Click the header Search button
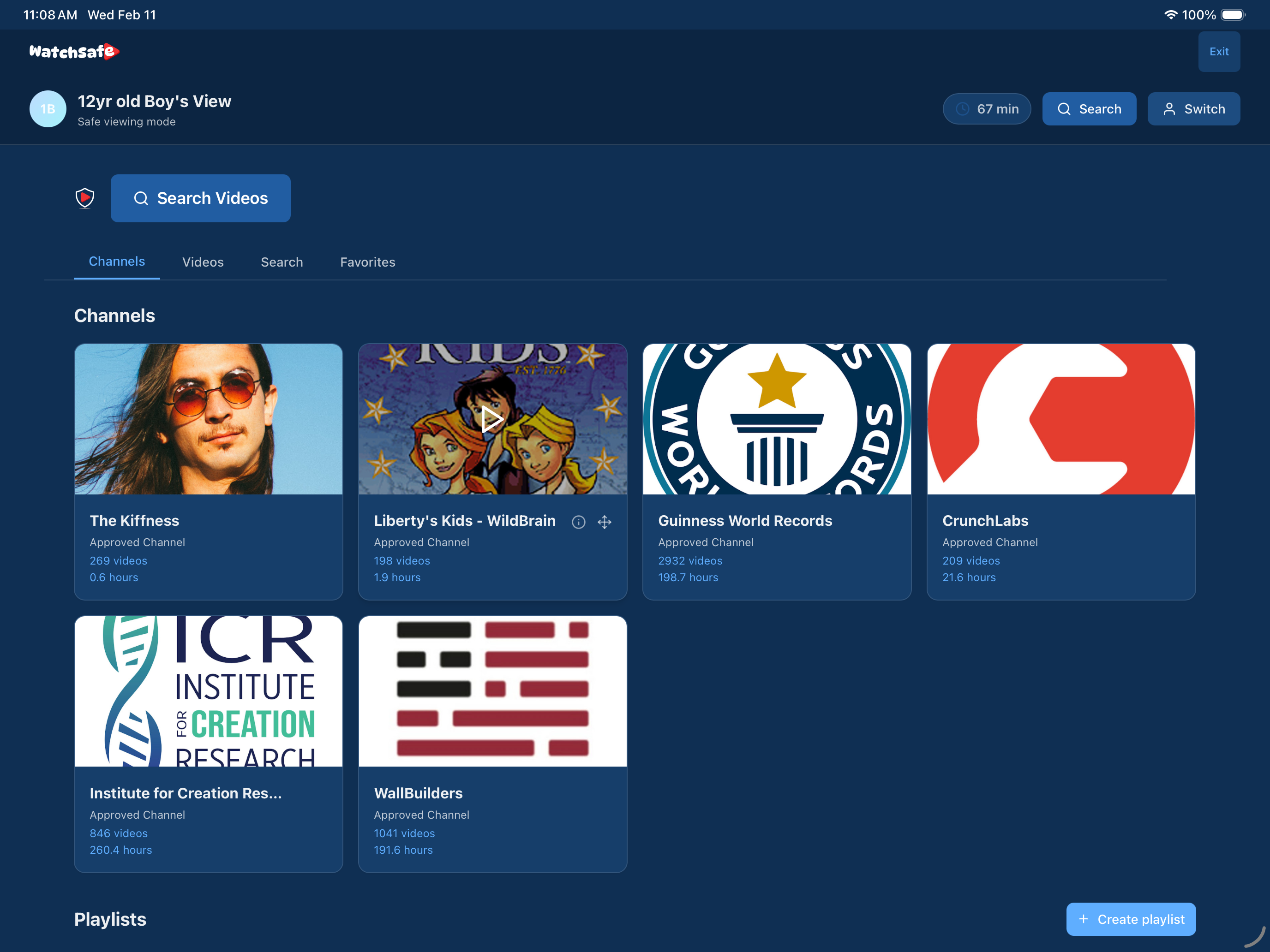The height and width of the screenshot is (952, 1270). point(1089,109)
